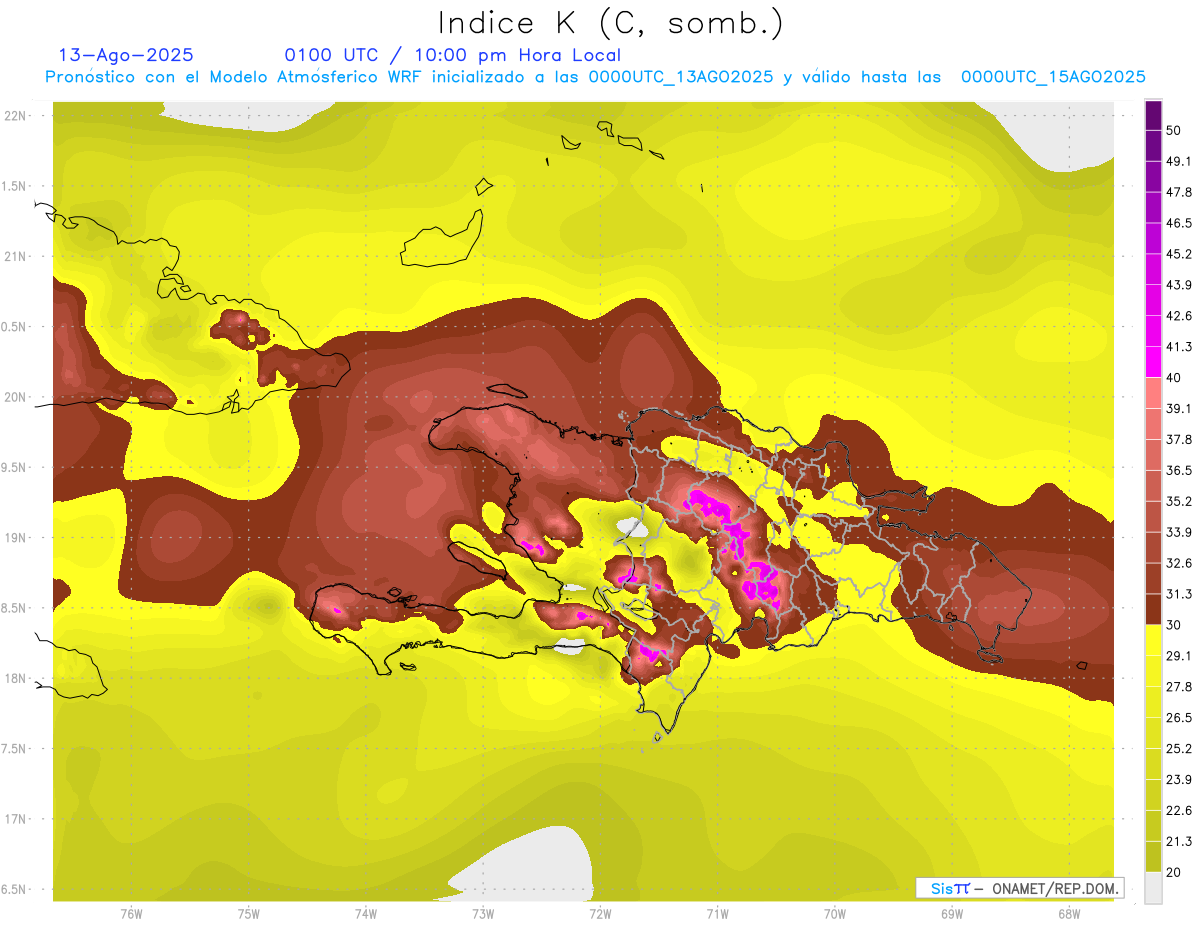This screenshot has height=927, width=1200.
Task: Click the 'Pronóstico con el Modelo Atmosférico WRF' forecast line
Action: (595, 77)
